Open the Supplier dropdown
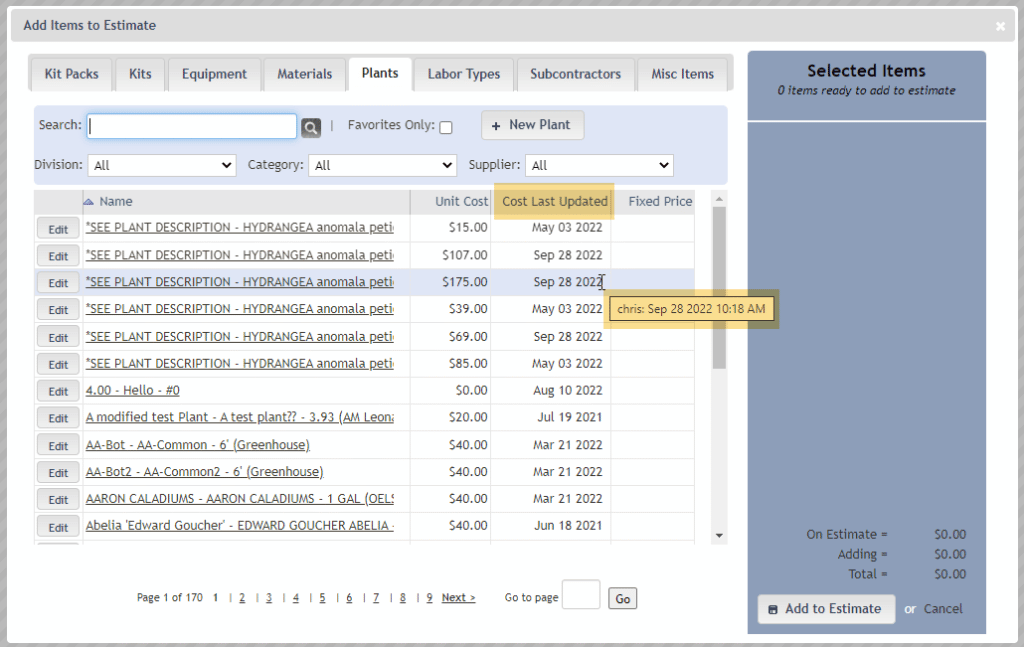This screenshot has height=647, width=1024. coord(599,165)
